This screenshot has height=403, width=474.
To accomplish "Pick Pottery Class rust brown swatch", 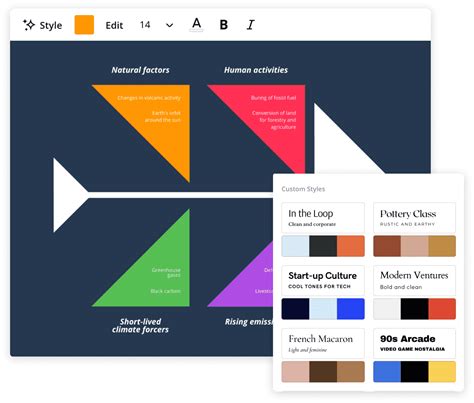I will pyautogui.click(x=387, y=246).
